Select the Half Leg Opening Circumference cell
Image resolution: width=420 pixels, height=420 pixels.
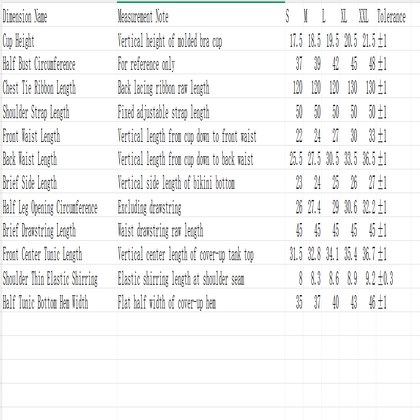[59, 207]
